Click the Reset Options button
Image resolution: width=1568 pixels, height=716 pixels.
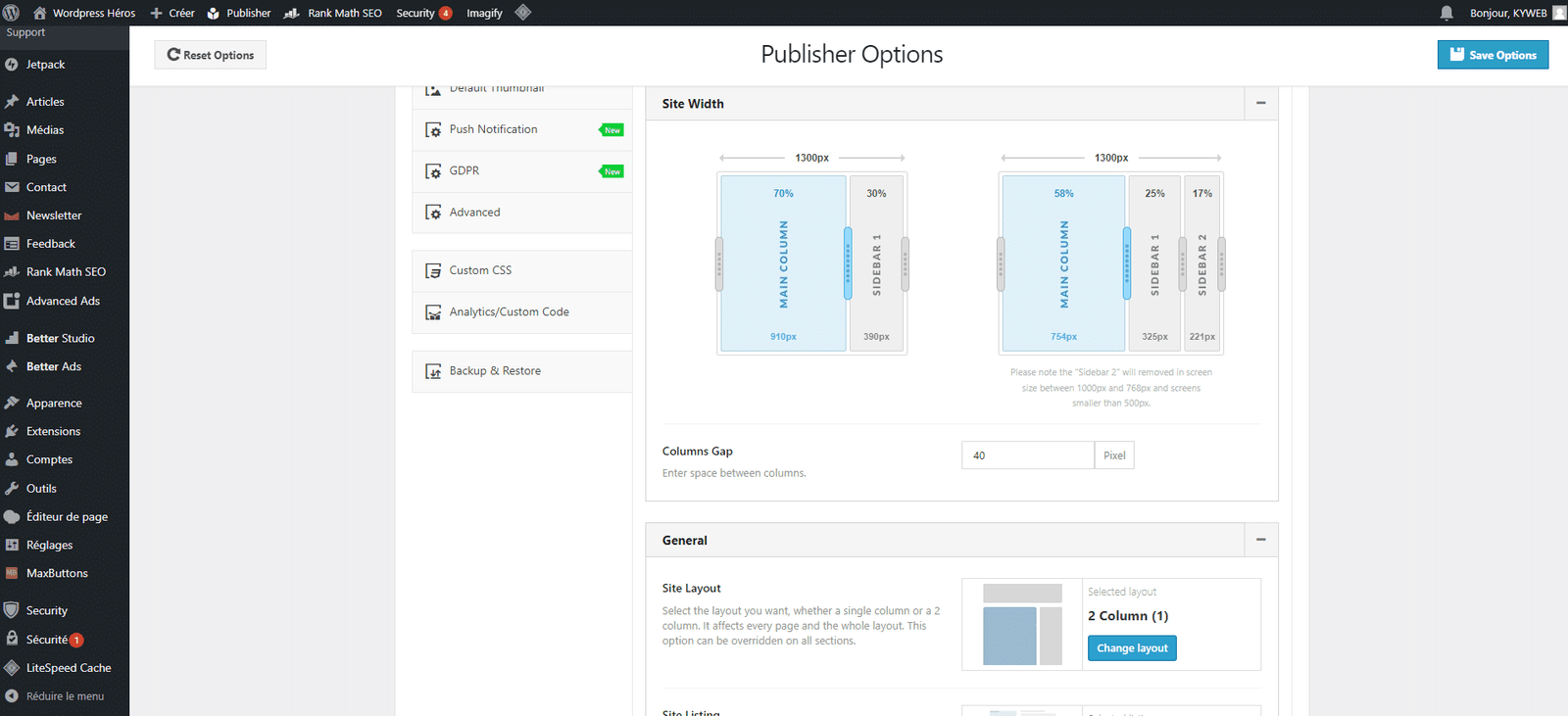[211, 55]
